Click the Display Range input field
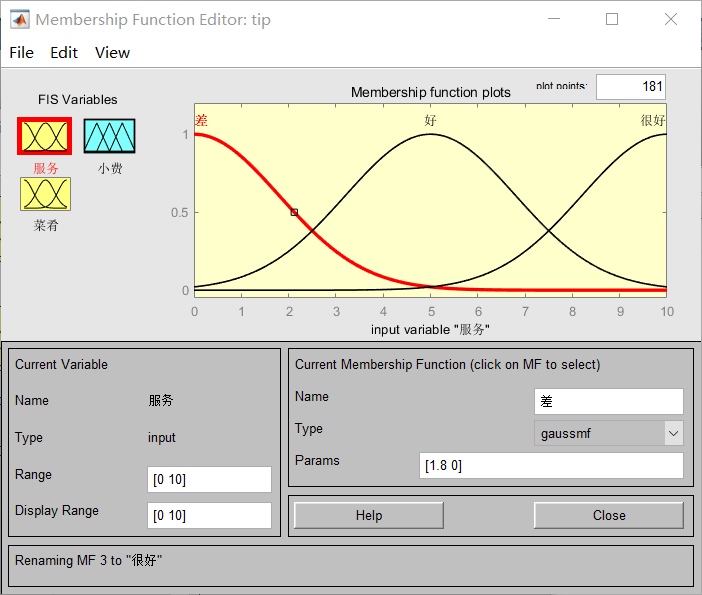 (209, 515)
